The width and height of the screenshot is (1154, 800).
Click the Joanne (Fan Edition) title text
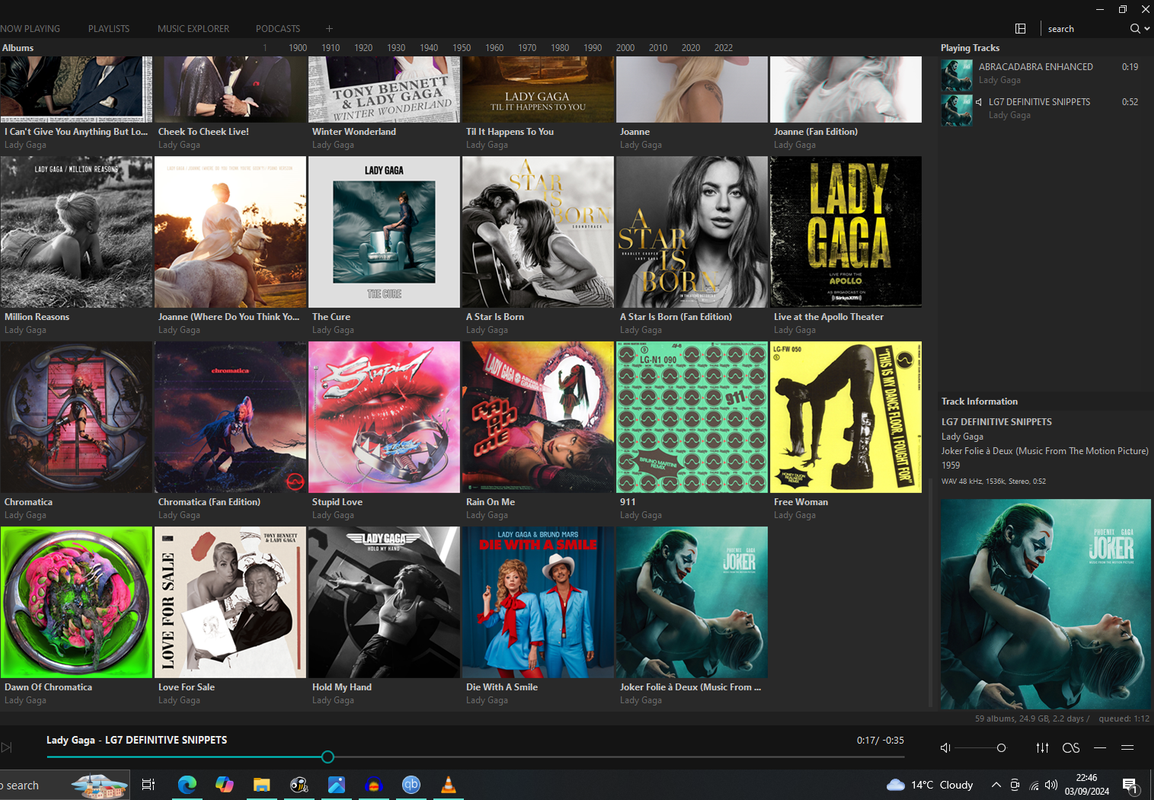tap(815, 132)
